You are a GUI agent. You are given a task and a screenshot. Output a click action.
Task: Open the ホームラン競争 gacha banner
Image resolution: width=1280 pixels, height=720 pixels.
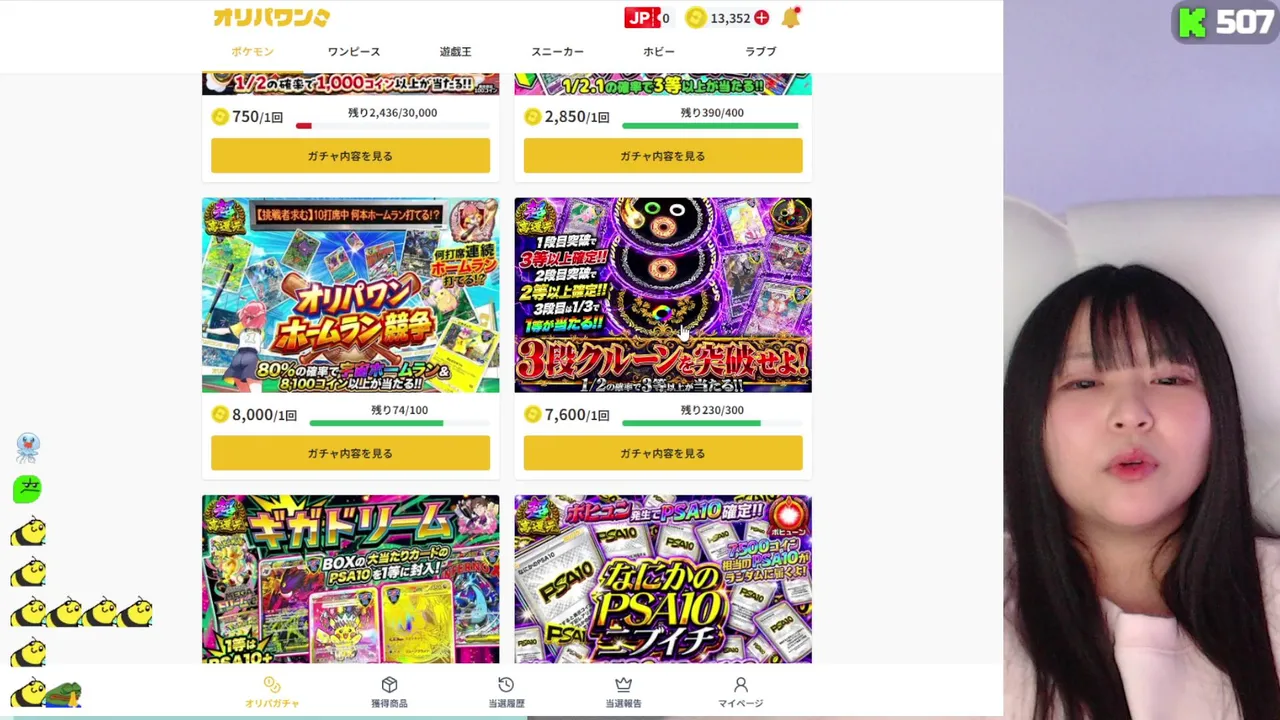coord(350,295)
